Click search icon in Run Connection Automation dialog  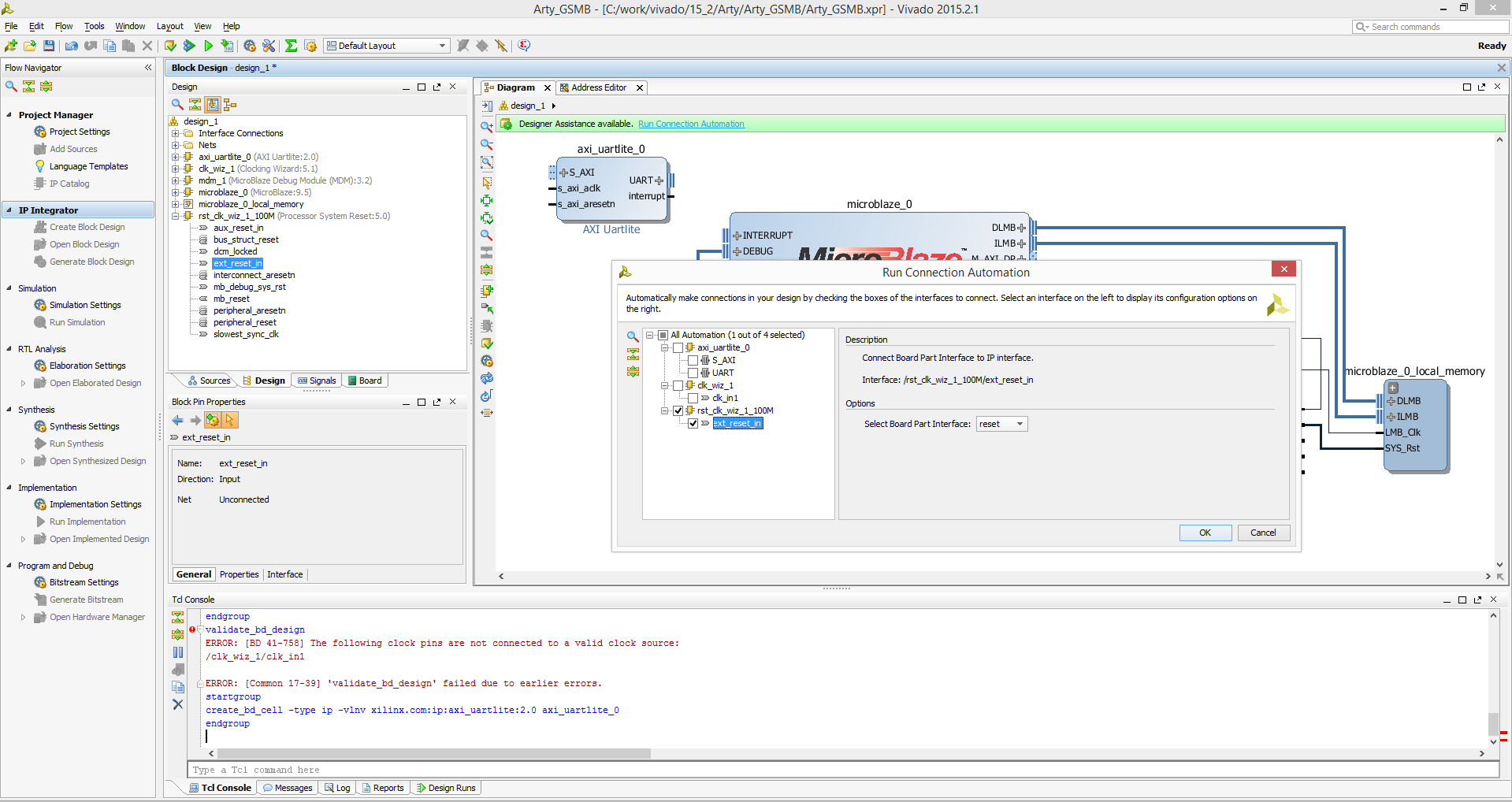[633, 336]
